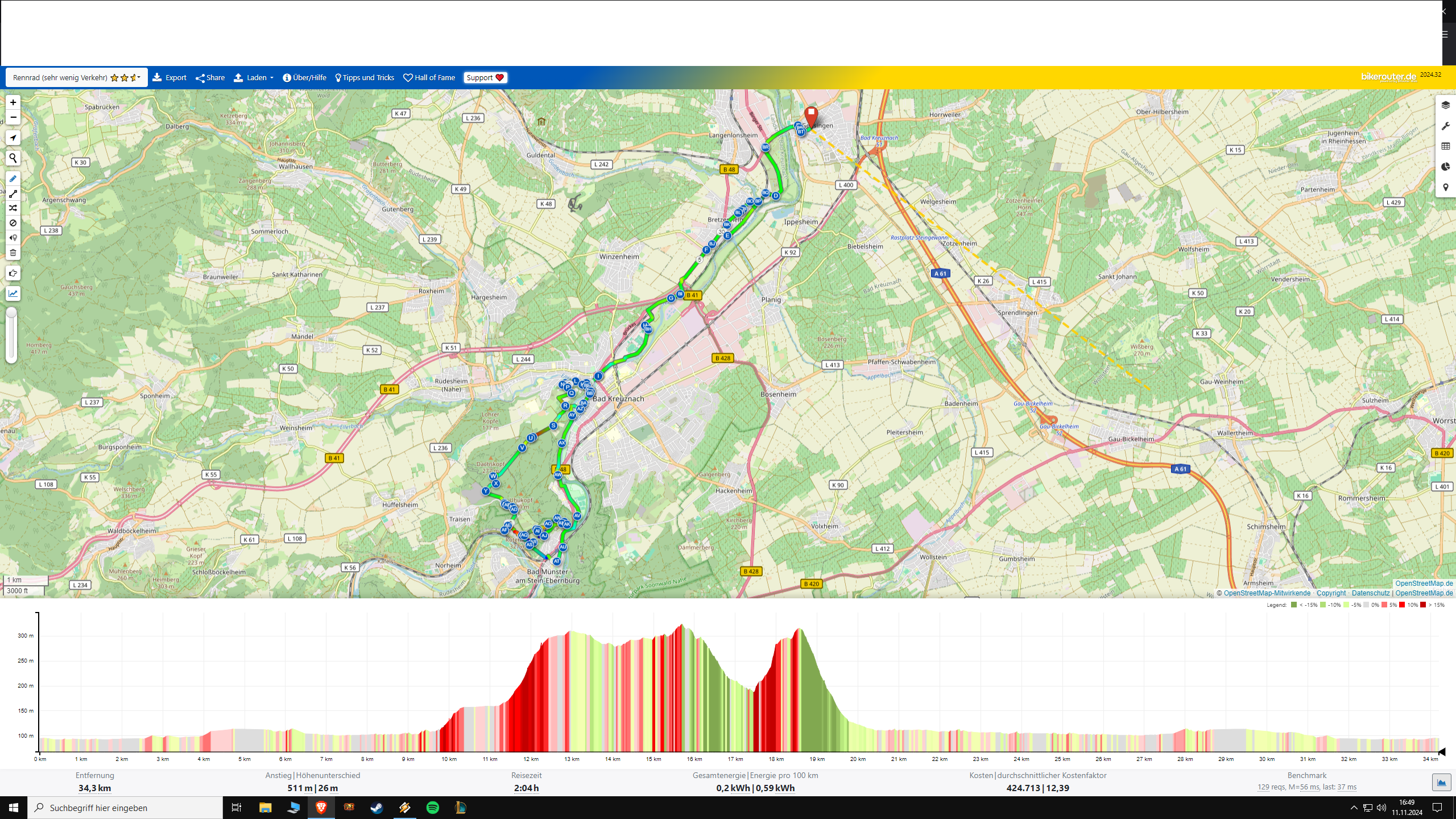Select the no-go area tool

click(x=13, y=223)
